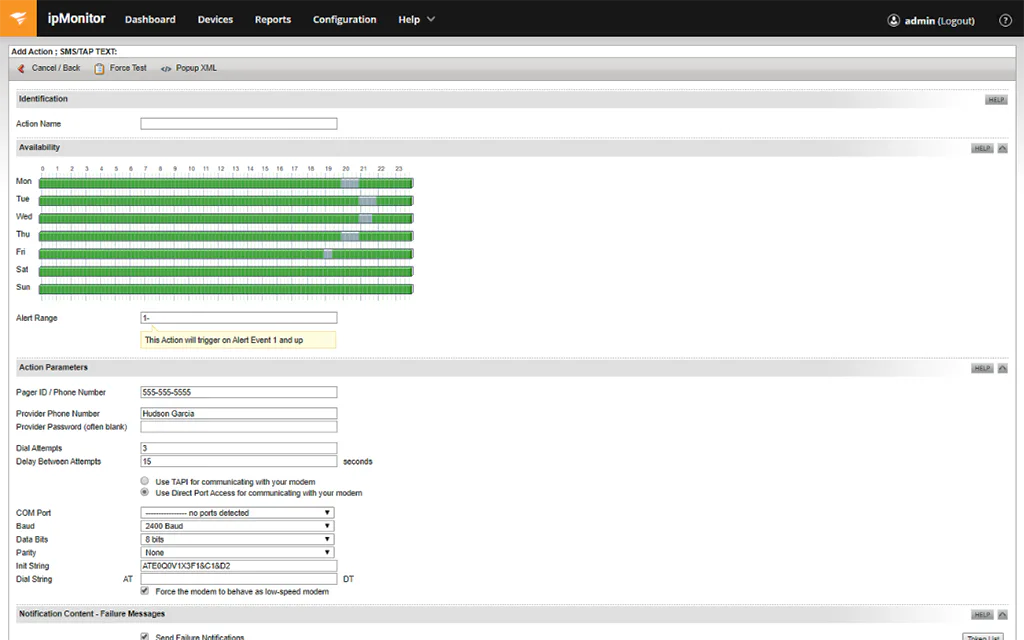Open the Reports menu
This screenshot has height=640, width=1024.
(273, 20)
